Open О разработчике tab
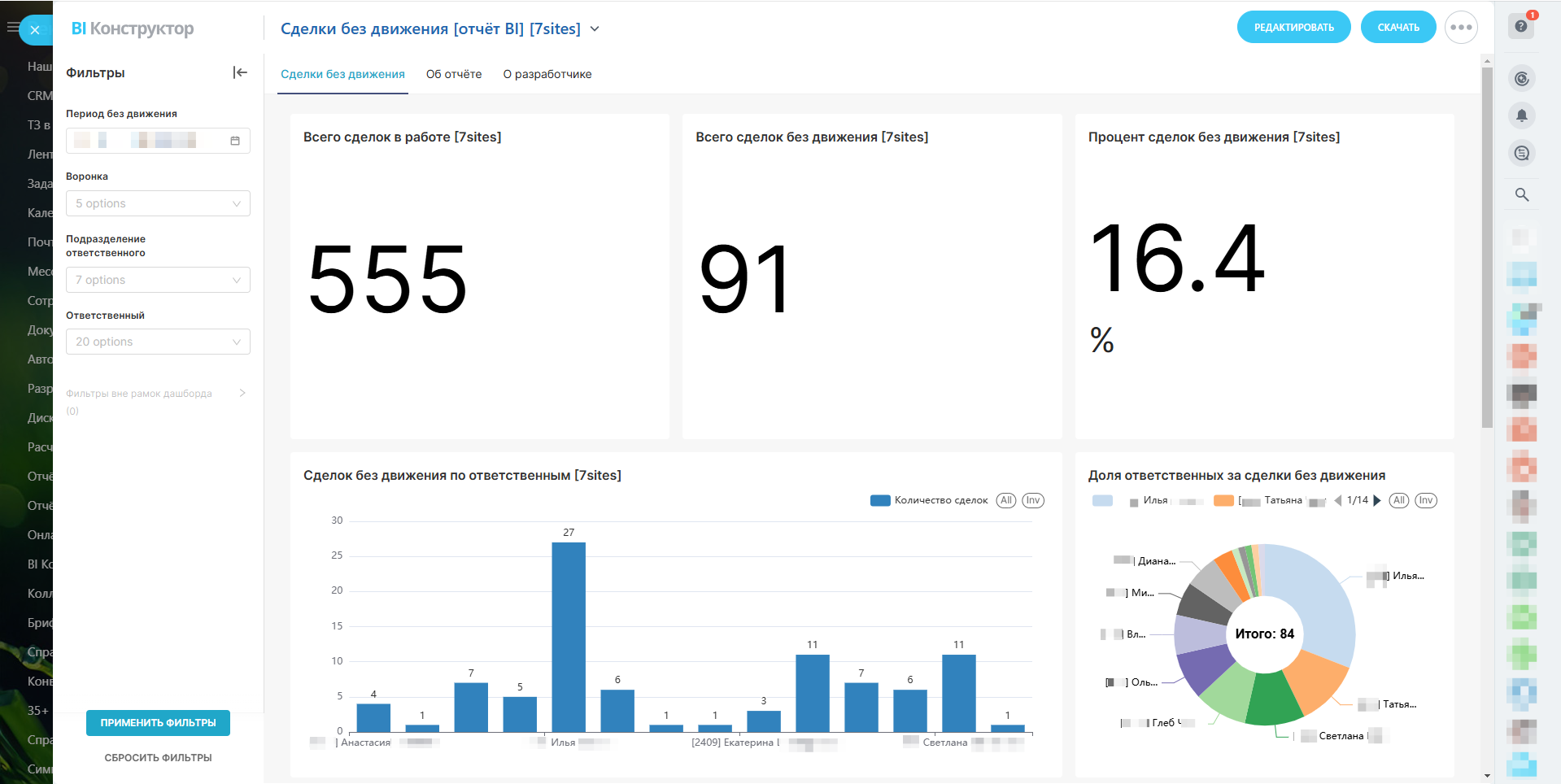 point(547,74)
